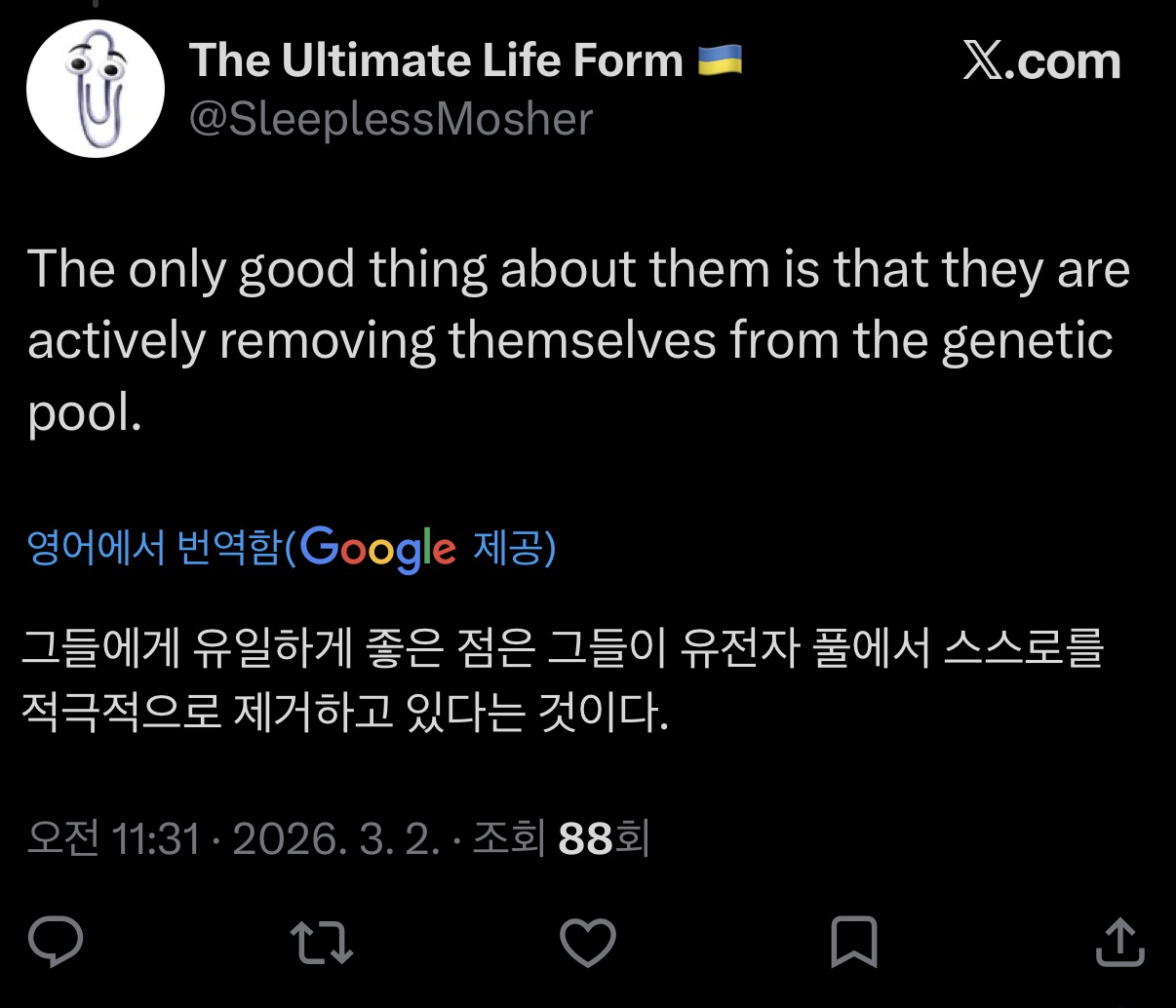This screenshot has width=1176, height=1008.
Task: Click the X.com watermark logo
Action: pos(1041,61)
